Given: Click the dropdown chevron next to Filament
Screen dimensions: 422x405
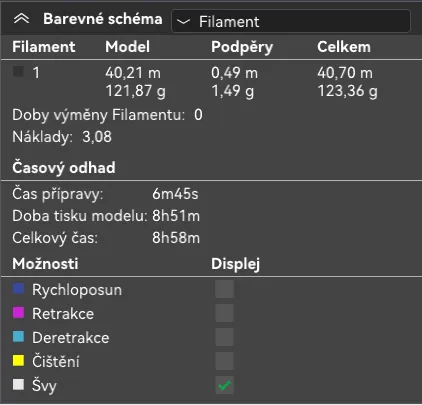Looking at the screenshot, I should point(183,22).
